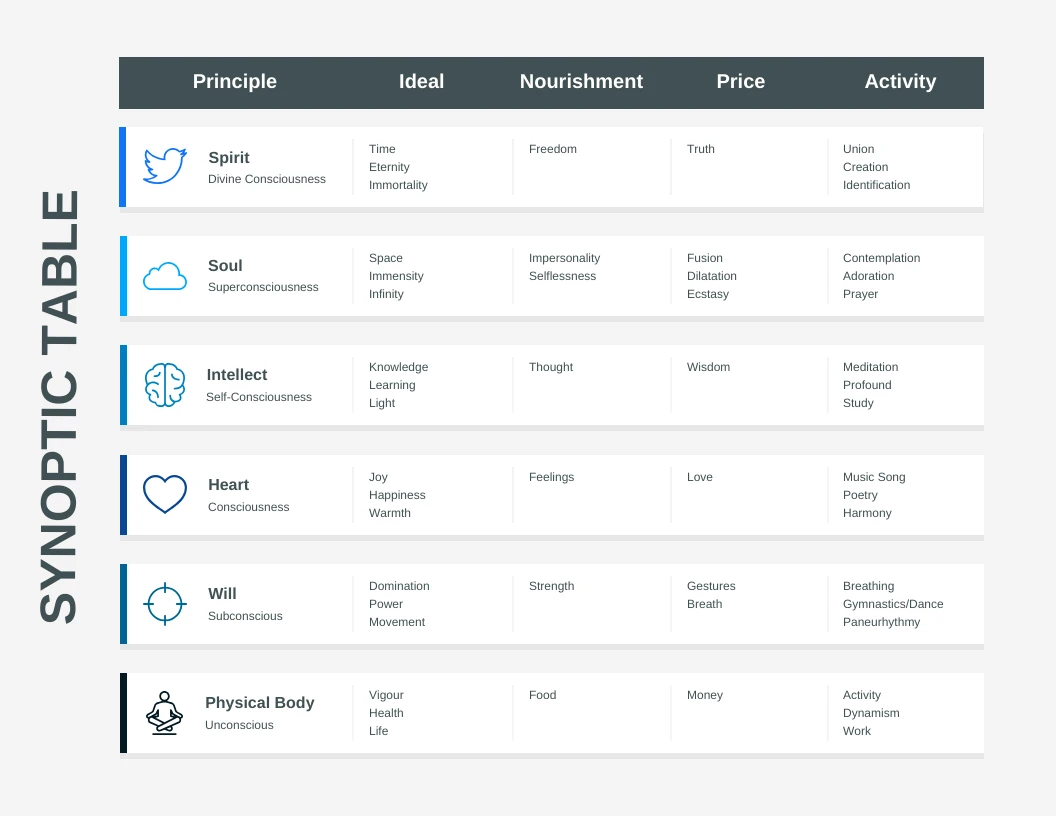Click the Freedom nourishment cell
1056x816 pixels.
[x=553, y=149]
